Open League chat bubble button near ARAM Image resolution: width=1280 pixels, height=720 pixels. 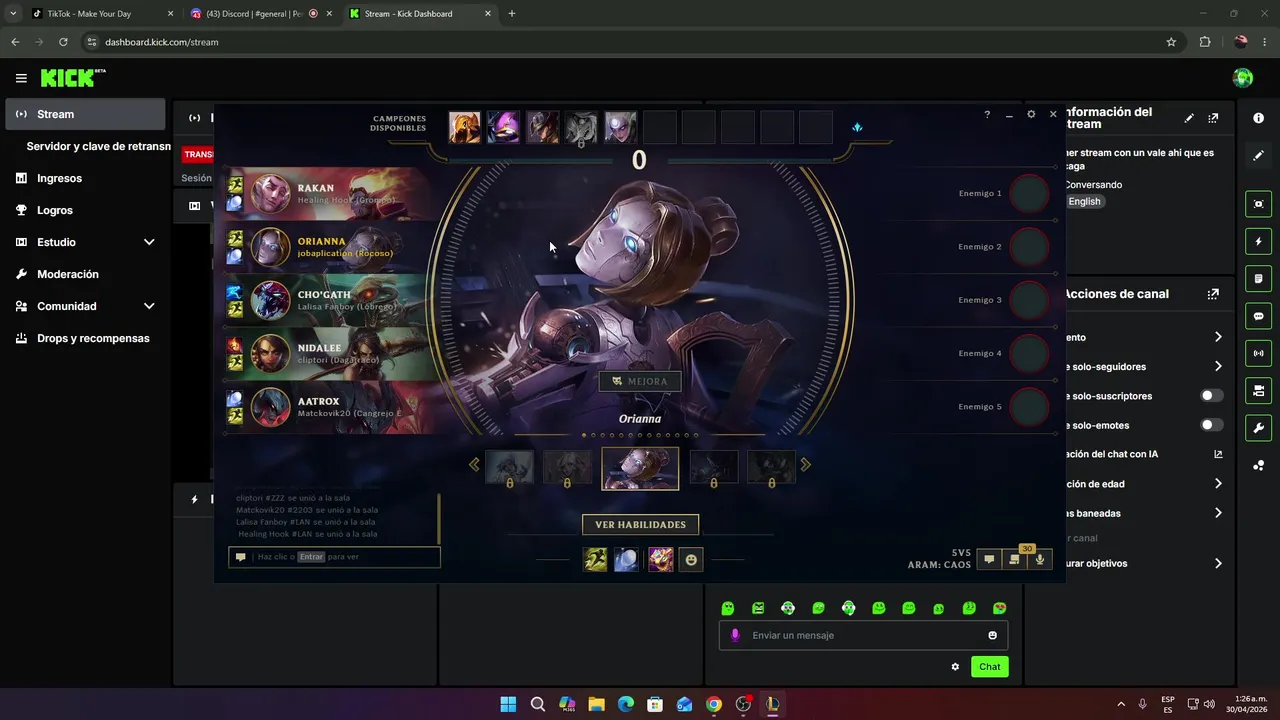(989, 559)
